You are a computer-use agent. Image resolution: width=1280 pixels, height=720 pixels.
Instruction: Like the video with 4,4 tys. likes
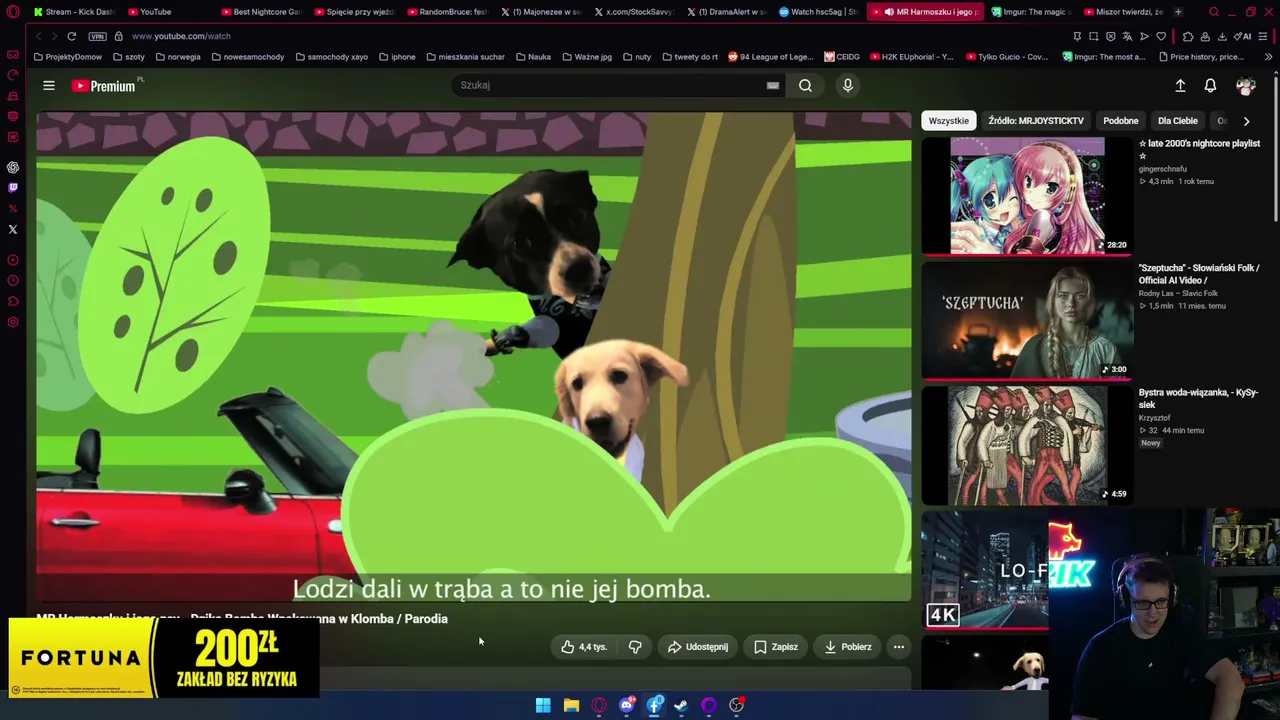[x=584, y=647]
